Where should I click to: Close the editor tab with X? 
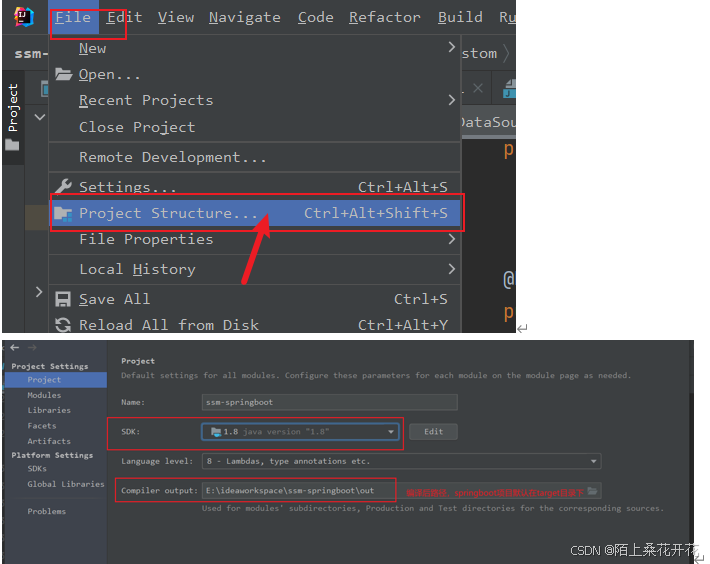point(478,88)
